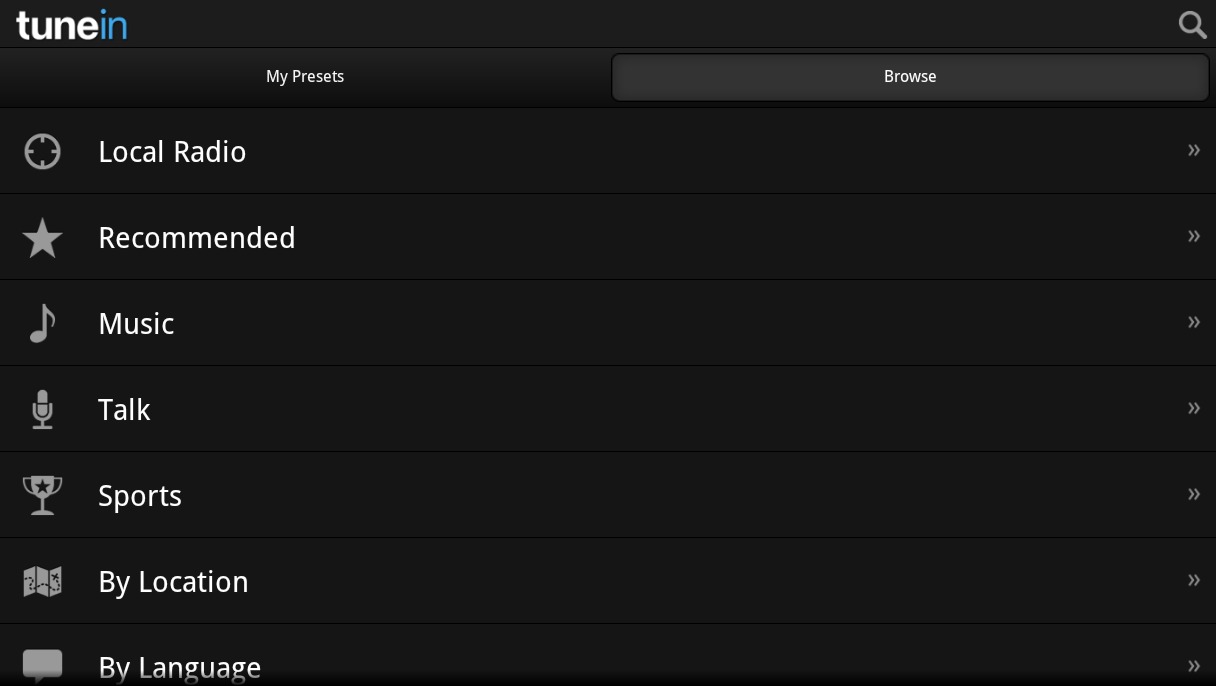Select the Browse tab

pyautogui.click(x=910, y=77)
